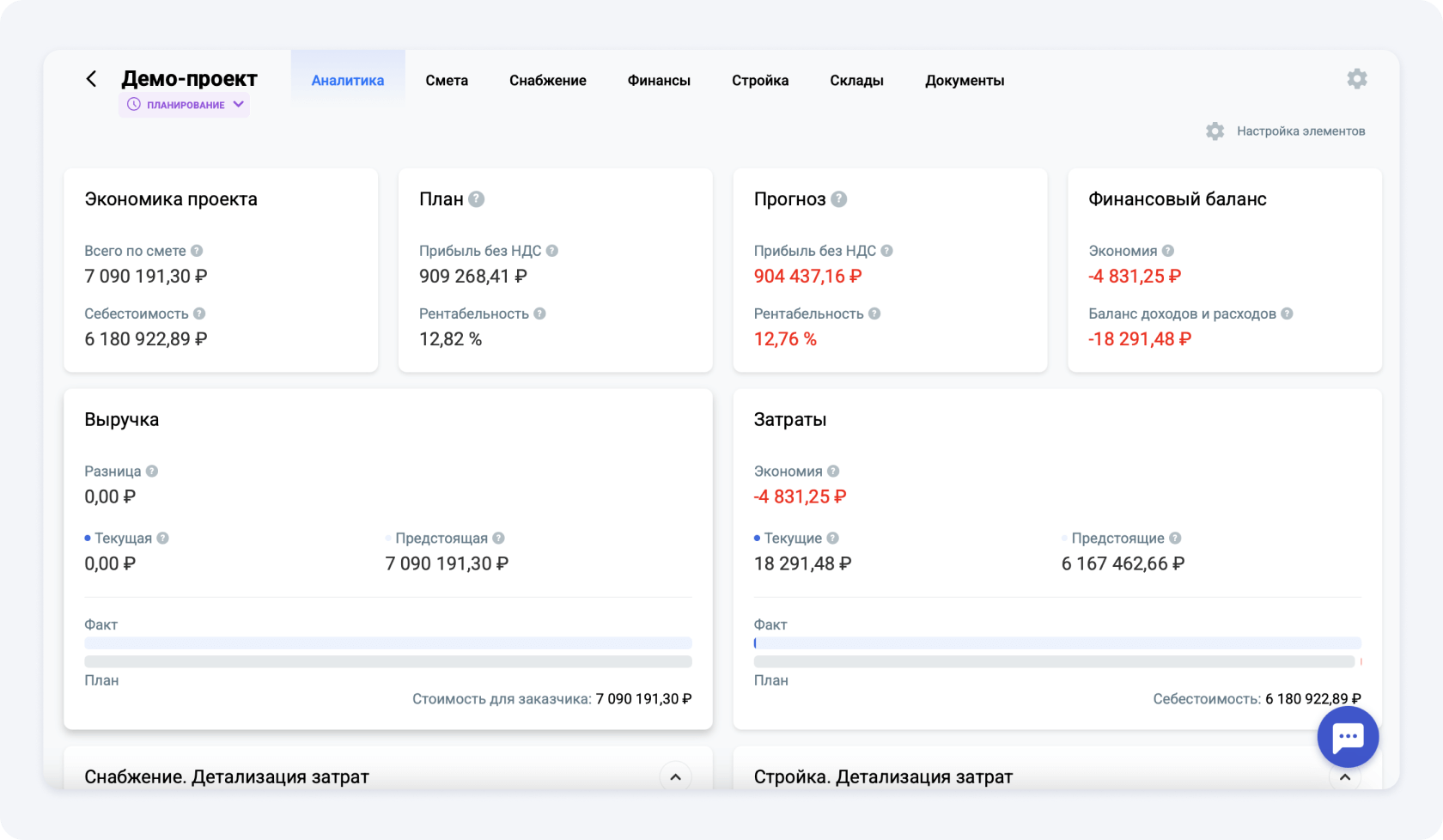The image size is (1443, 840).
Task: Open the project settings gear icon
Action: click(1356, 79)
